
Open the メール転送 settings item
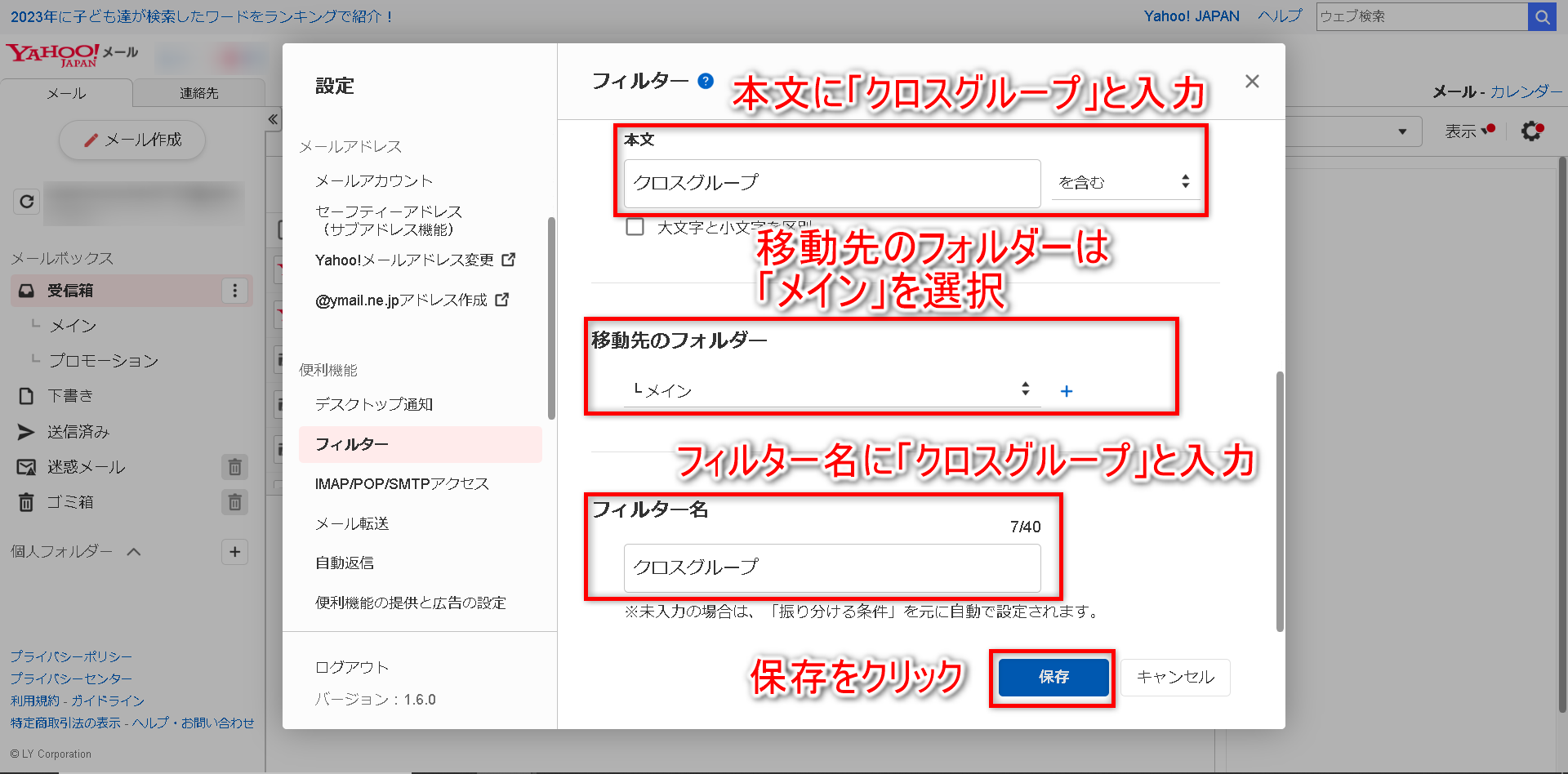point(352,523)
